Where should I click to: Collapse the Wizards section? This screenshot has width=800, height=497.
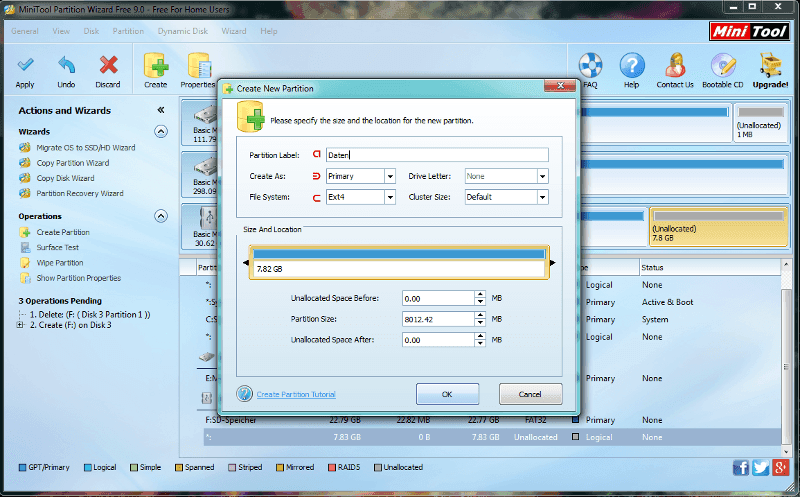(161, 132)
